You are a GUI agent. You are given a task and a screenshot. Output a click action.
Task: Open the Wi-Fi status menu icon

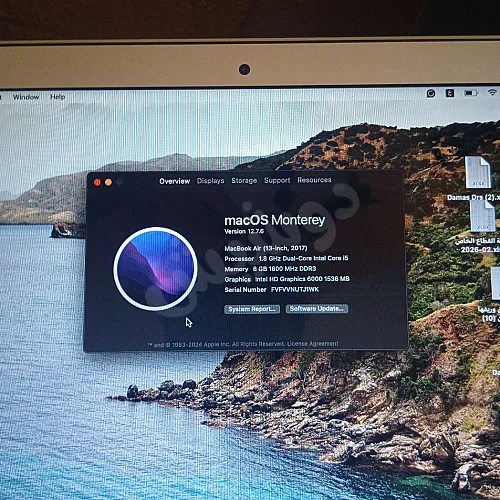493,93
